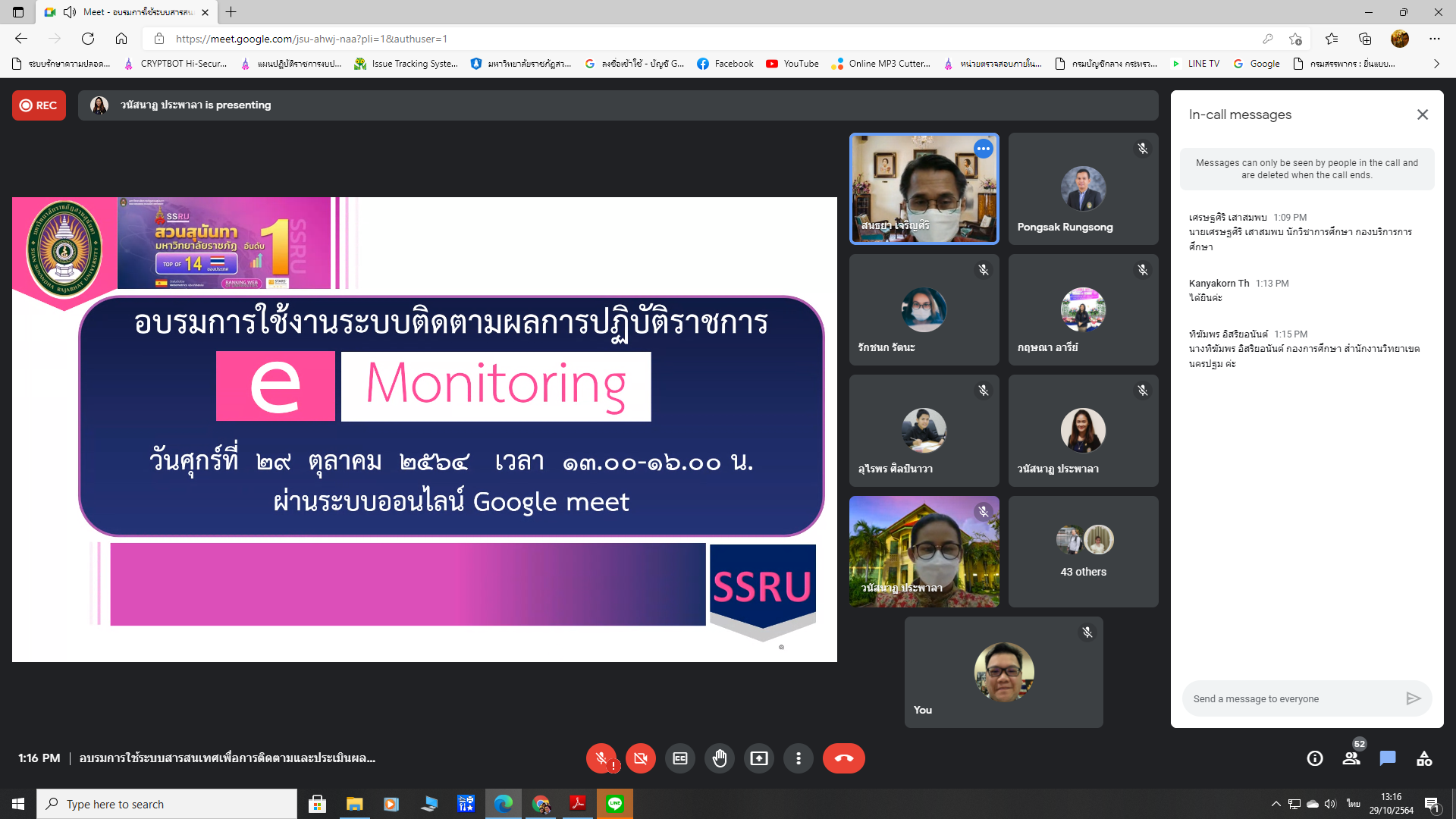Show hidden system tray icons
1456x819 pixels.
[1276, 804]
